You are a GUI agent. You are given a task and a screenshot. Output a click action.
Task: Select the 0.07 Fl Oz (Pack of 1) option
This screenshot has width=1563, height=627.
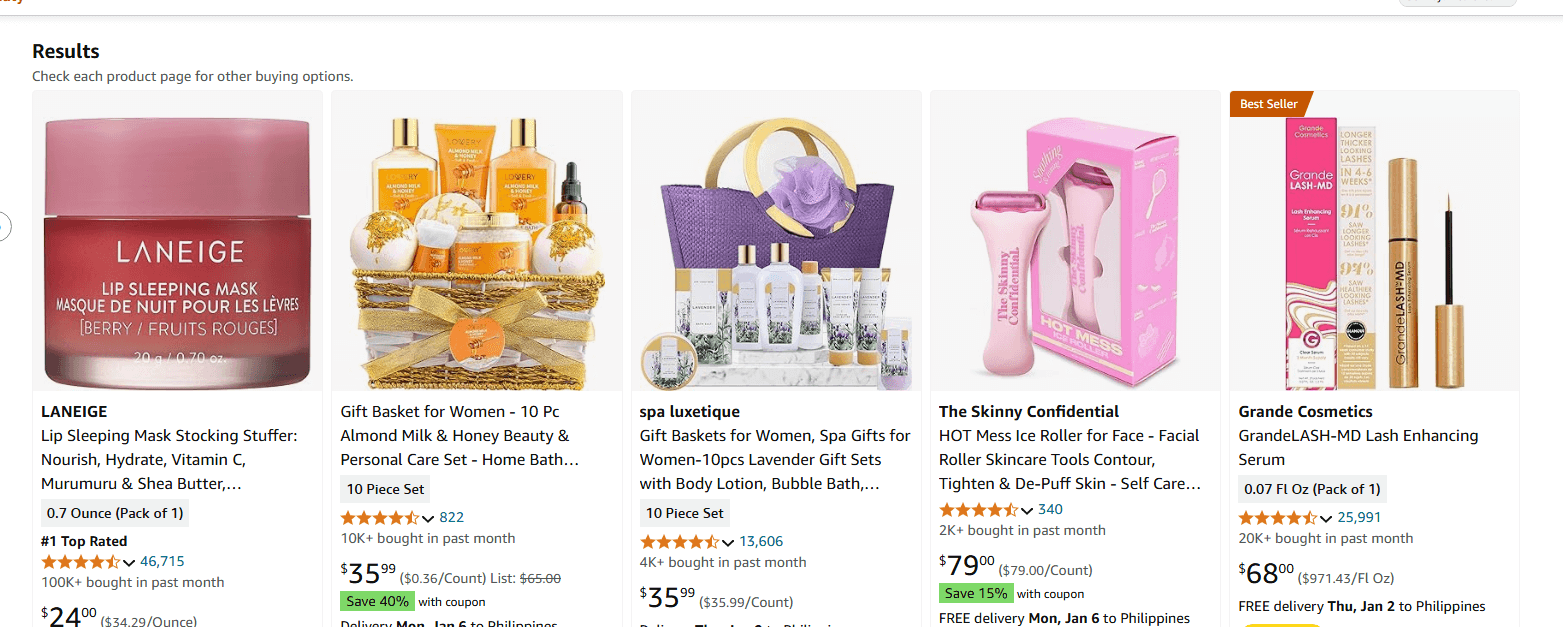pos(1312,489)
